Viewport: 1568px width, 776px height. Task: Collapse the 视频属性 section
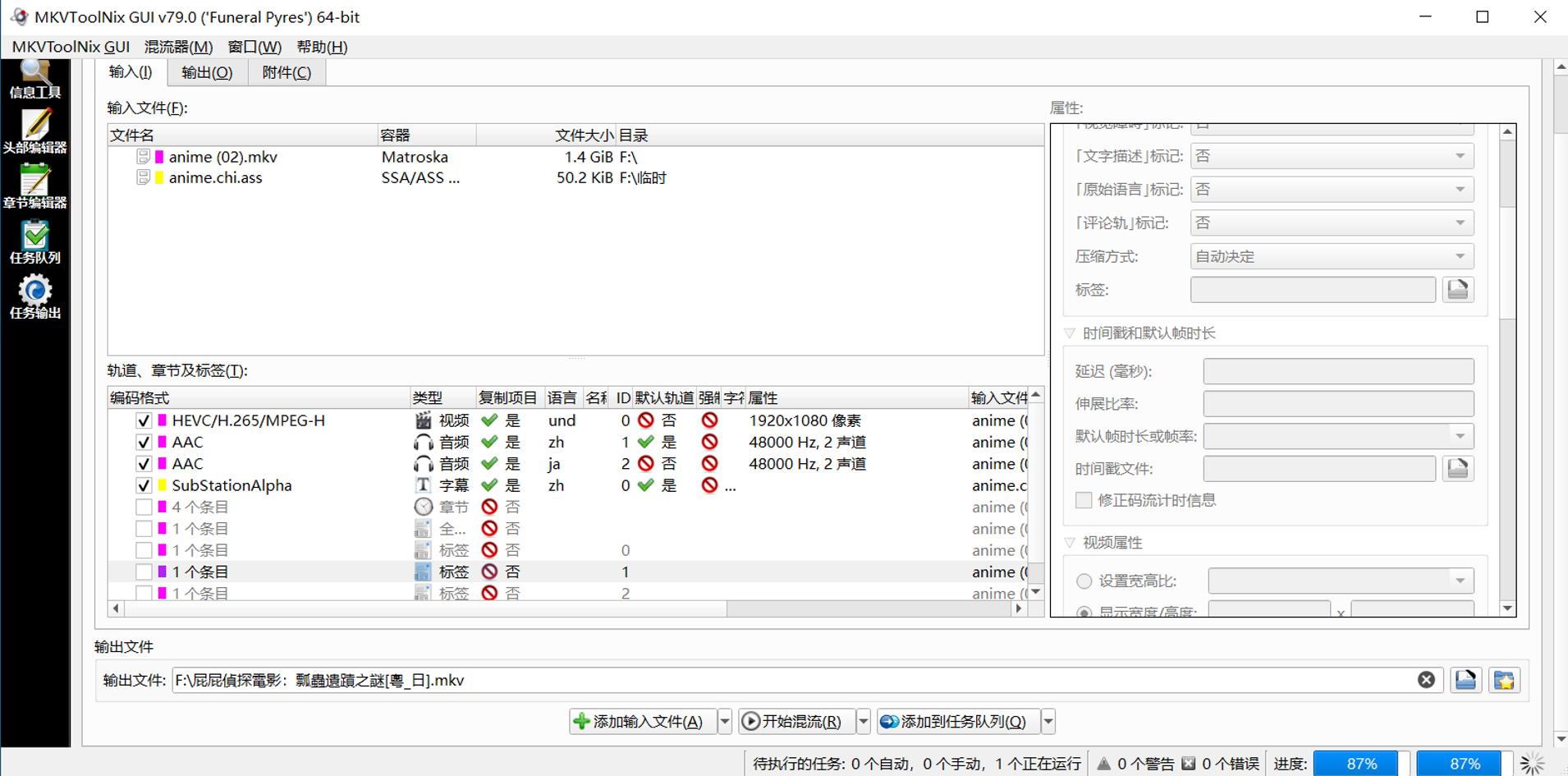pyautogui.click(x=1070, y=543)
